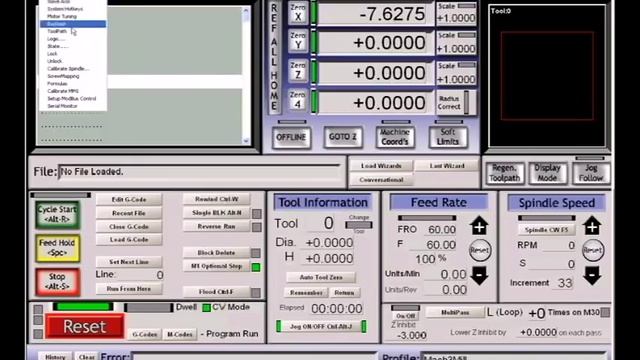Open Logic... from the open menu
The width and height of the screenshot is (640, 360).
(x=56, y=39)
